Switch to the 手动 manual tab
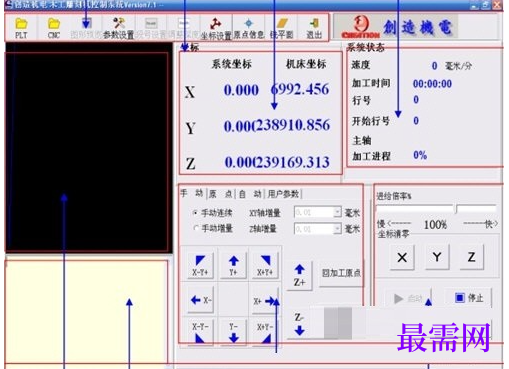The image size is (509, 369). click(192, 193)
